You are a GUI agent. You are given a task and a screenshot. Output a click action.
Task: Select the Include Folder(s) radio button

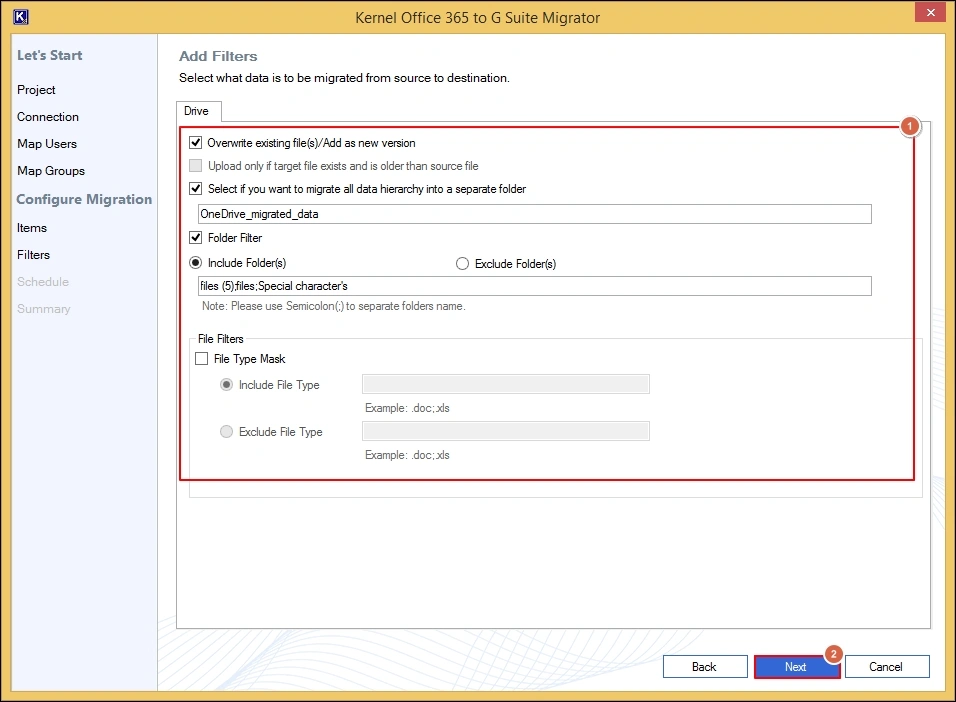[x=196, y=264]
